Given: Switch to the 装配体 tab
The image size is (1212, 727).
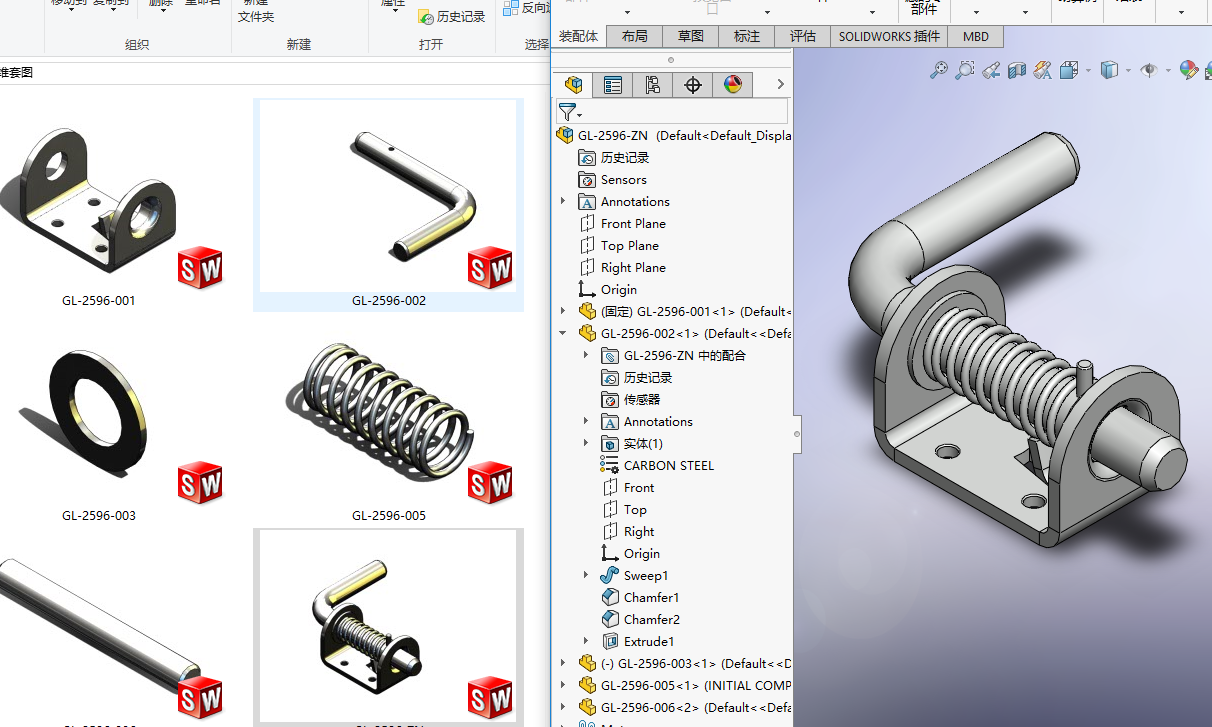Looking at the screenshot, I should 578,36.
